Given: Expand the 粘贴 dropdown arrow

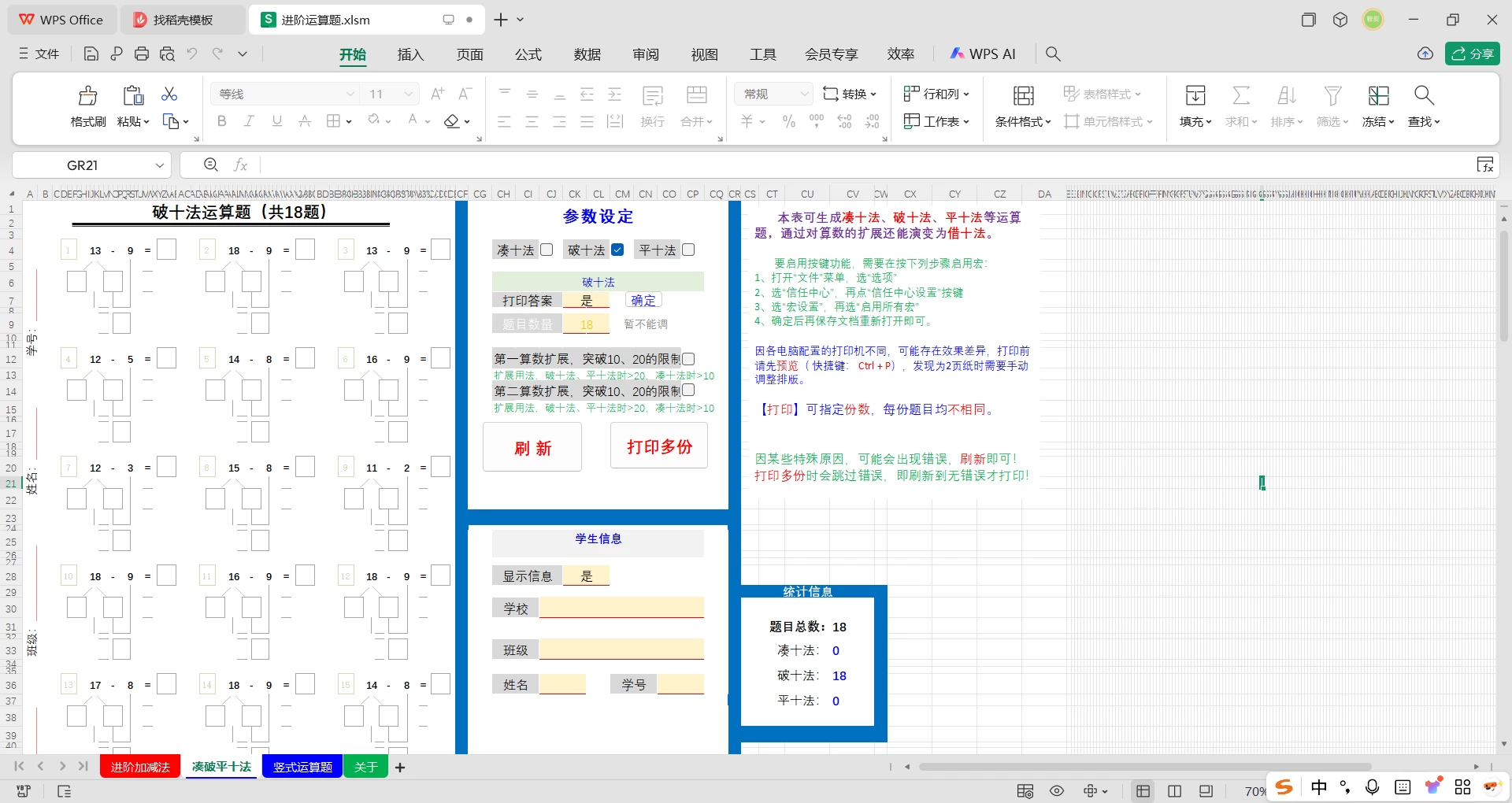Looking at the screenshot, I should [x=146, y=122].
